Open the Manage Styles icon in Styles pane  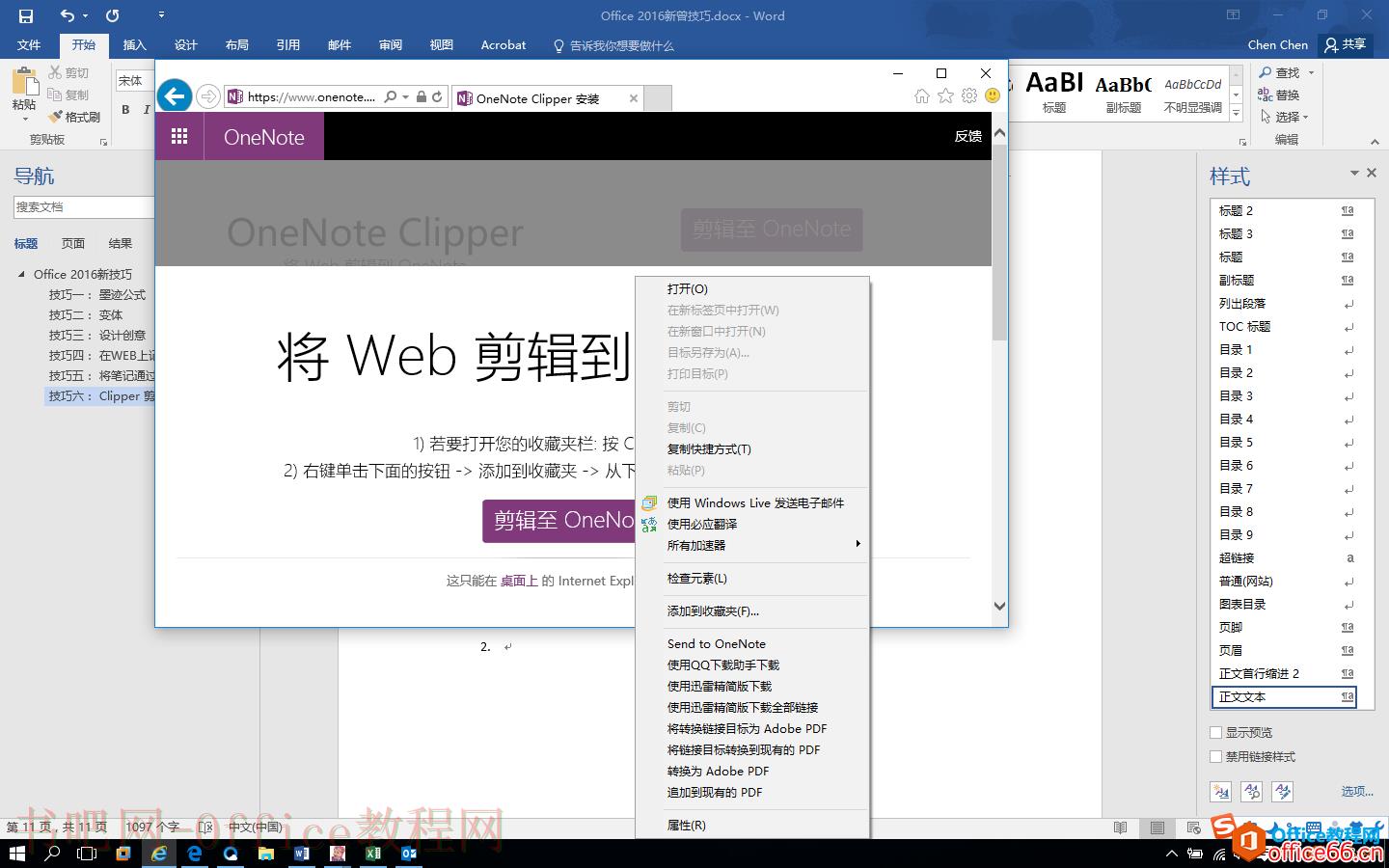pos(1283,792)
